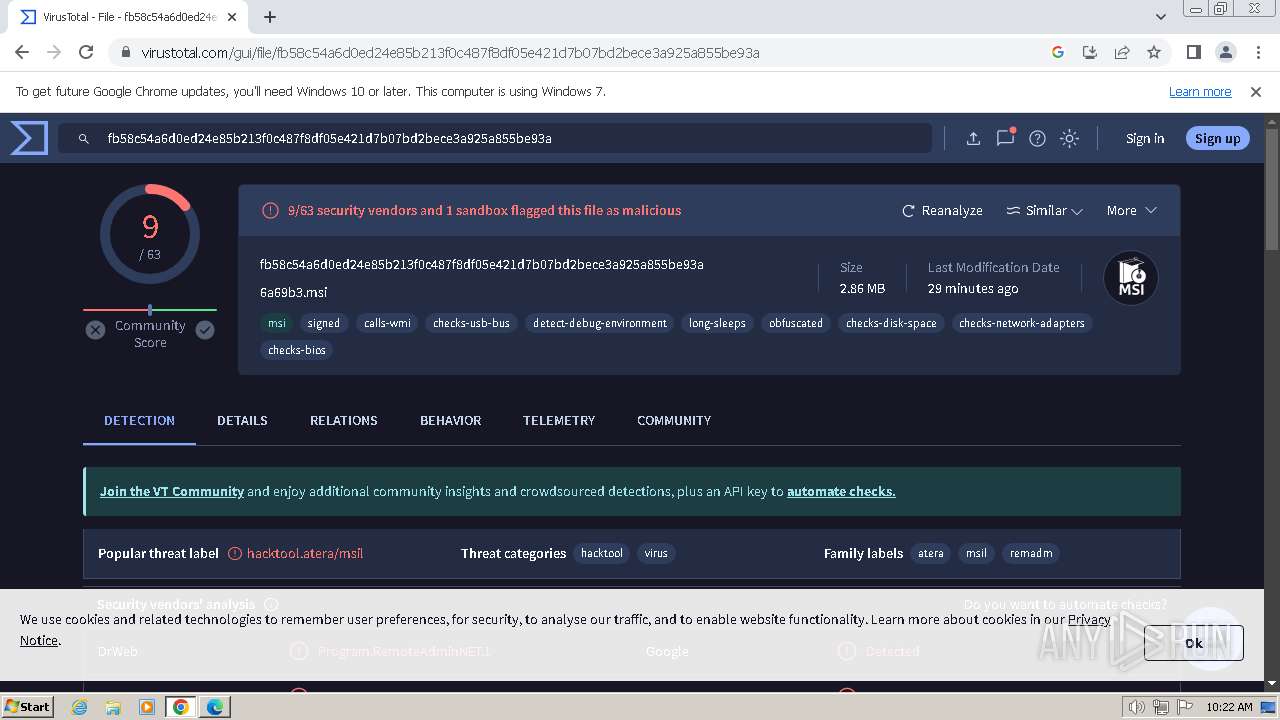
Task: Switch to the DETECTION tab
Action: coord(139,420)
